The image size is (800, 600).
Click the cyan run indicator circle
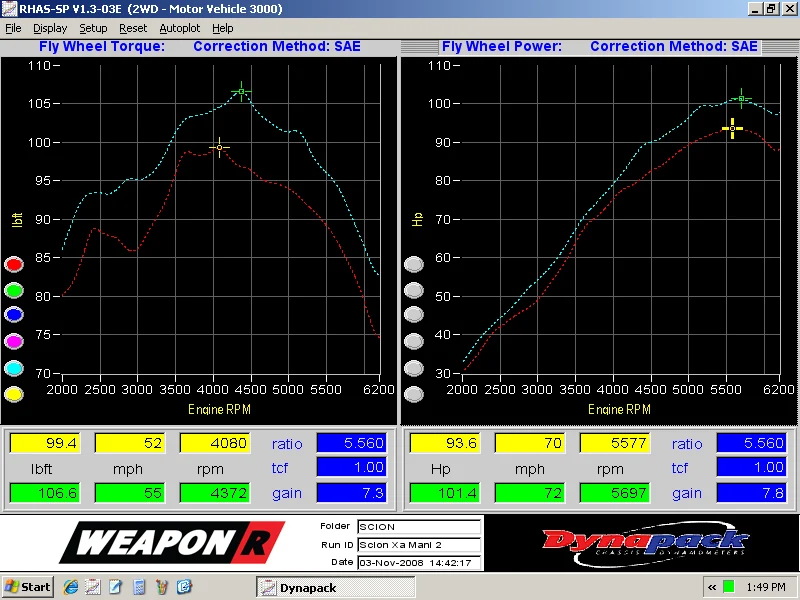14,368
